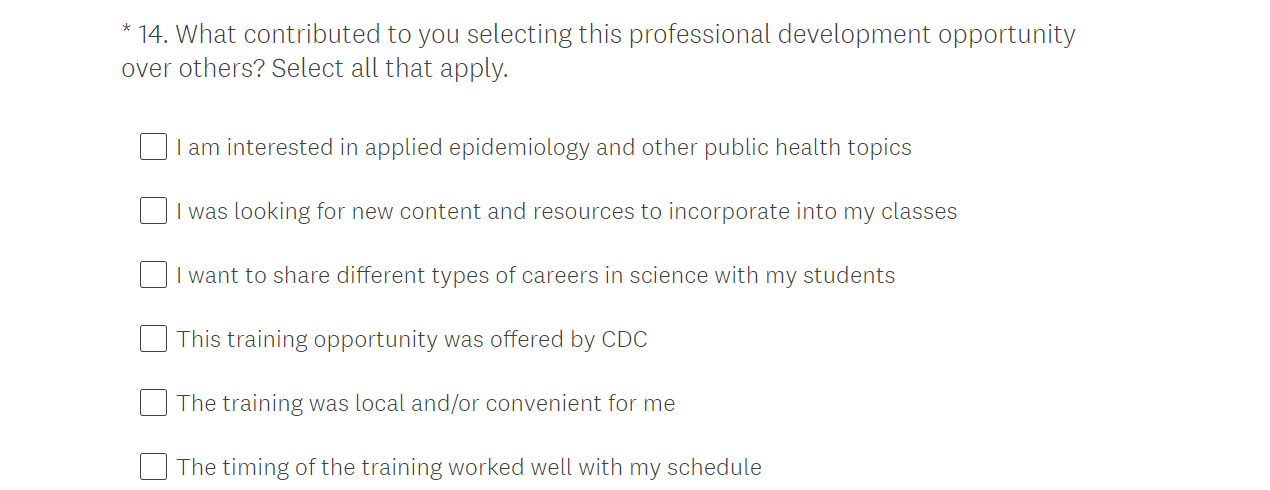This screenshot has height=490, width=1270.
Task: Click the required asterisk before question 14
Action: point(126,31)
